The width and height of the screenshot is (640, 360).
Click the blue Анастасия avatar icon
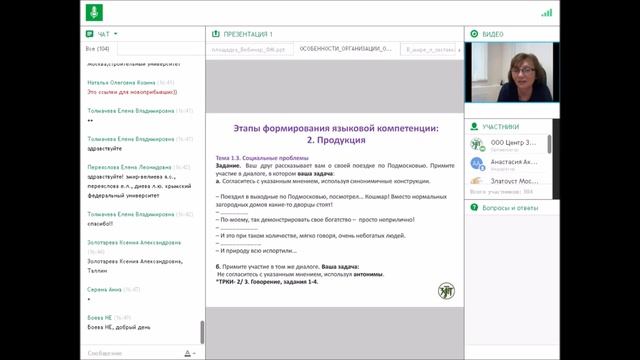pyautogui.click(x=477, y=164)
